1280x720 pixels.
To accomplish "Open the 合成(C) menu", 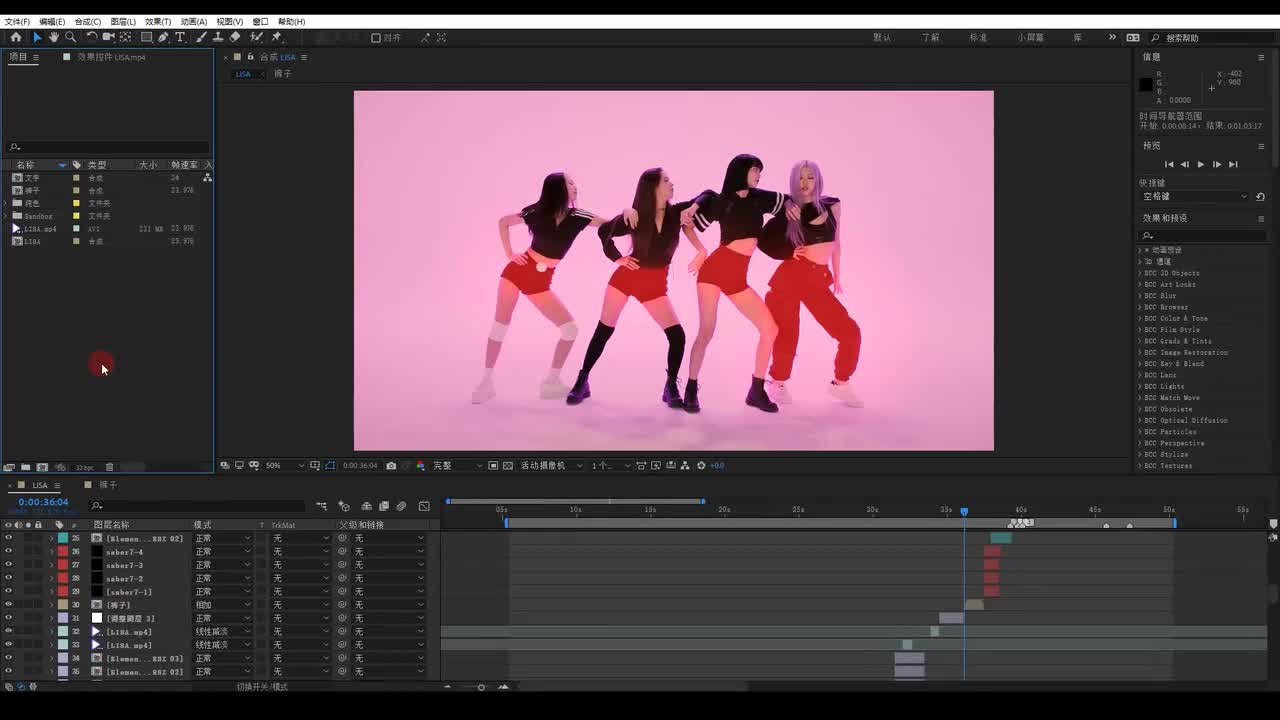I will 87,21.
